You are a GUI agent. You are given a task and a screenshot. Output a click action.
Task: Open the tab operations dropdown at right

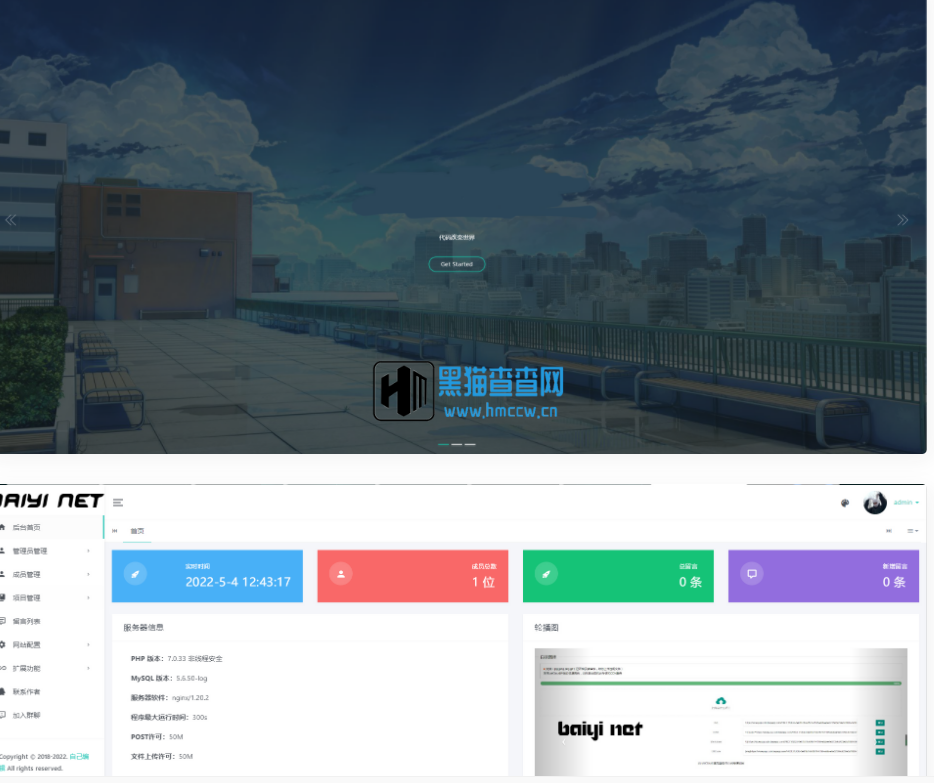coord(912,531)
